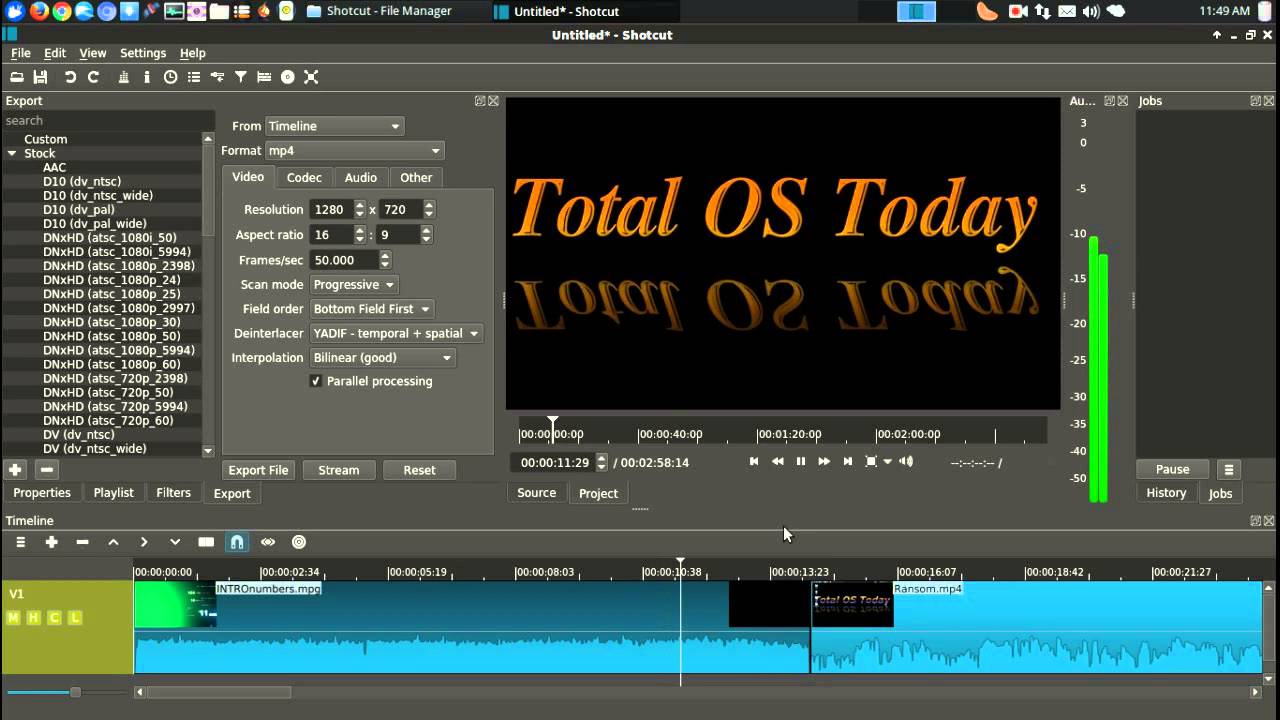Open the Format mp4 dropdown
Viewport: 1280px width, 720px height.
(x=354, y=151)
